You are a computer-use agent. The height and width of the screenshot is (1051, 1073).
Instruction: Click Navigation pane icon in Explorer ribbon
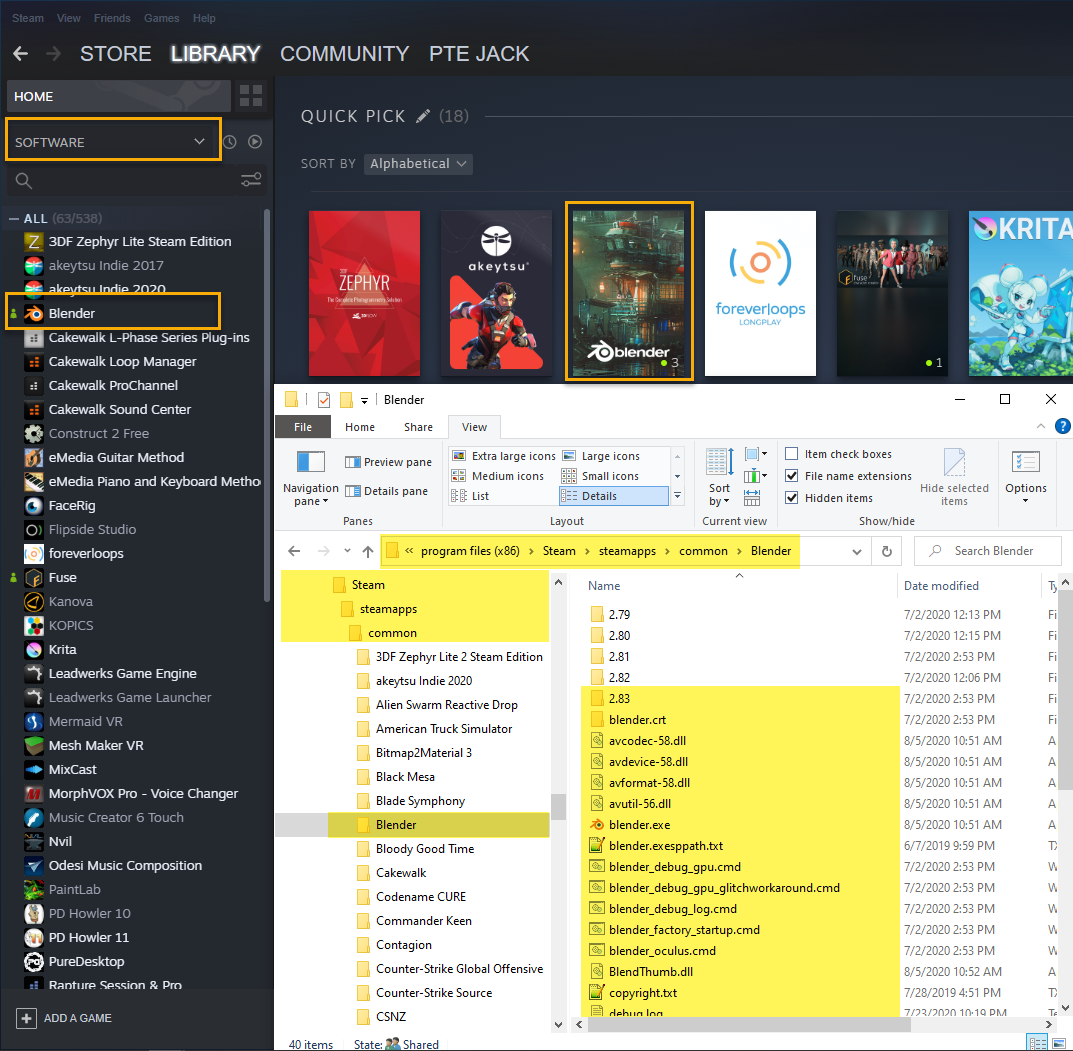point(311,463)
